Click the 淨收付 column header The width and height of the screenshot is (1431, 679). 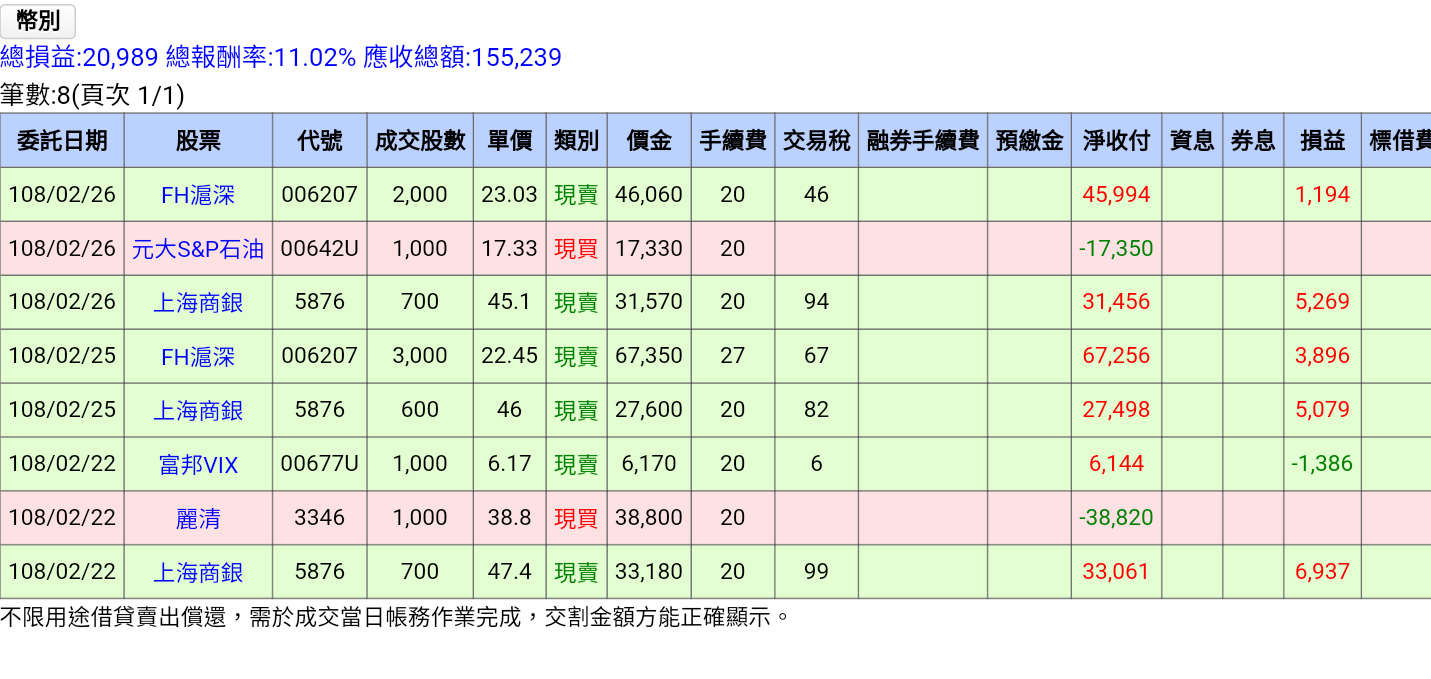[x=1116, y=140]
